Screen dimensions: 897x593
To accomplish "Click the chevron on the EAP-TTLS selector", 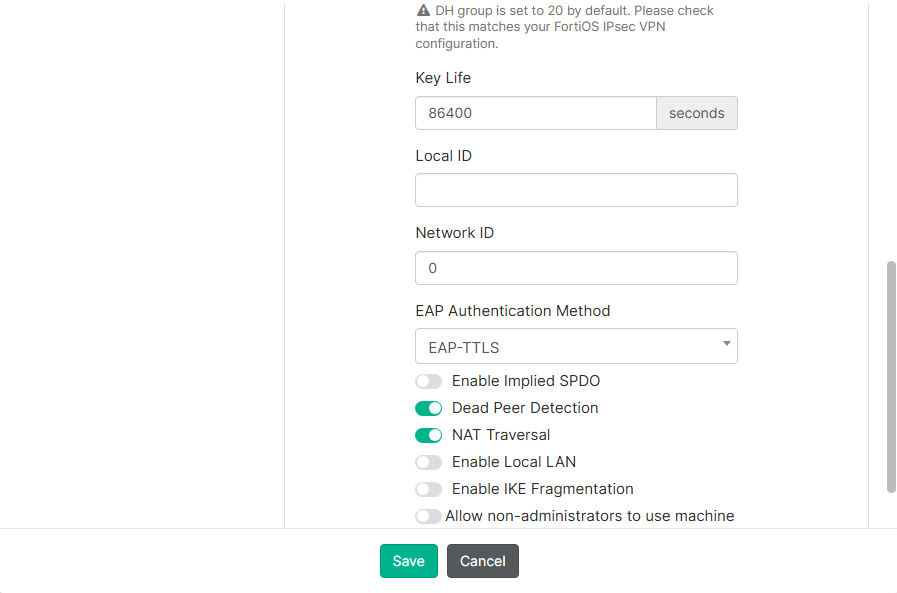I will (x=726, y=344).
